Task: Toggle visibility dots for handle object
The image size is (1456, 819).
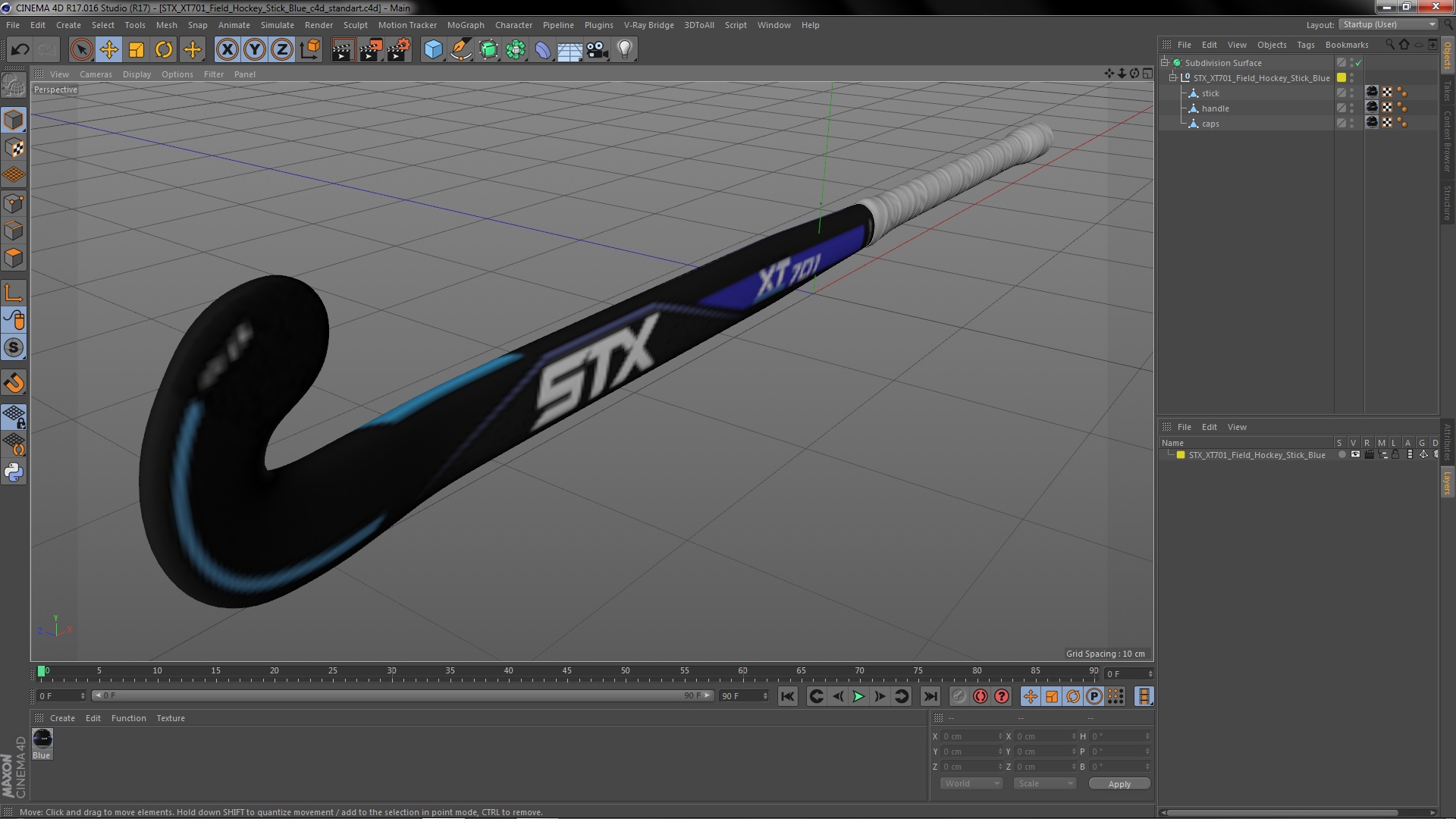Action: tap(1351, 108)
